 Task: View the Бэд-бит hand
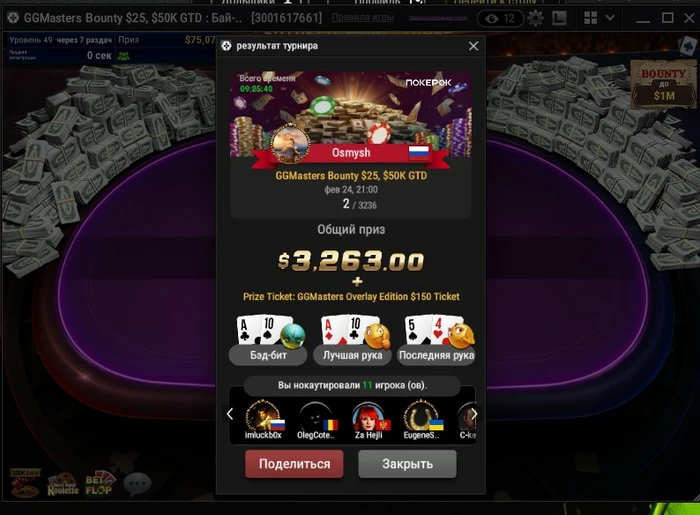pyautogui.click(x=268, y=340)
